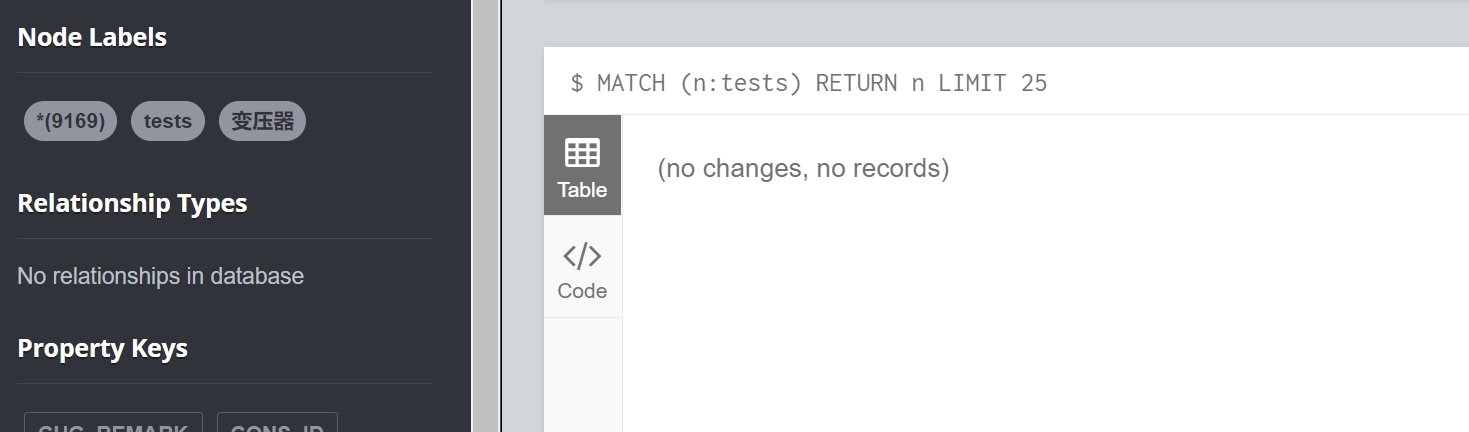Open the Code view brackets icon
This screenshot has width=1469, height=432.
pyautogui.click(x=582, y=257)
